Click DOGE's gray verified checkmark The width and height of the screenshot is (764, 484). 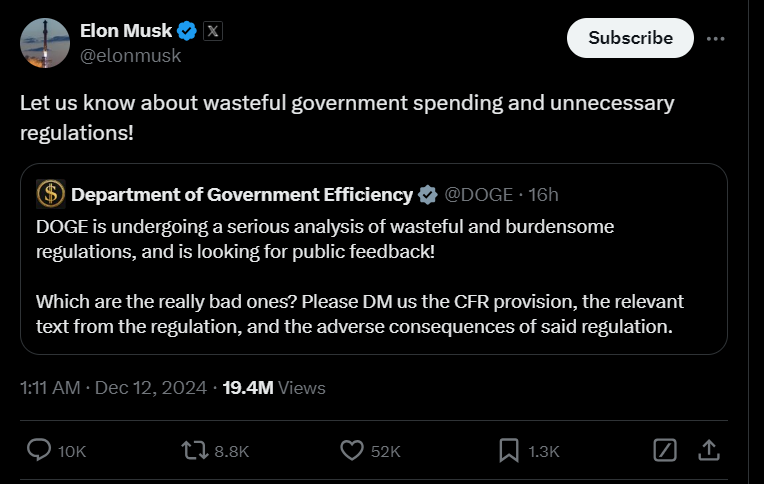(x=427, y=194)
